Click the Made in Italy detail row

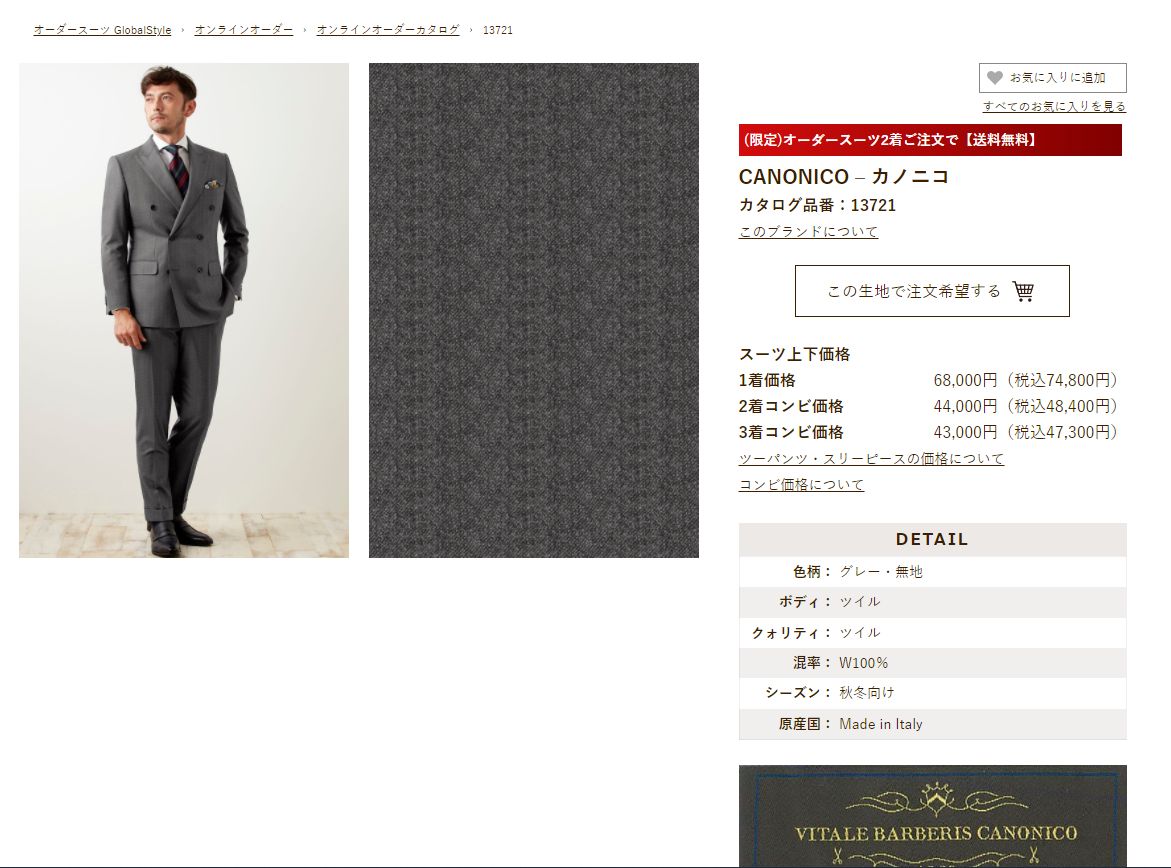click(x=933, y=724)
